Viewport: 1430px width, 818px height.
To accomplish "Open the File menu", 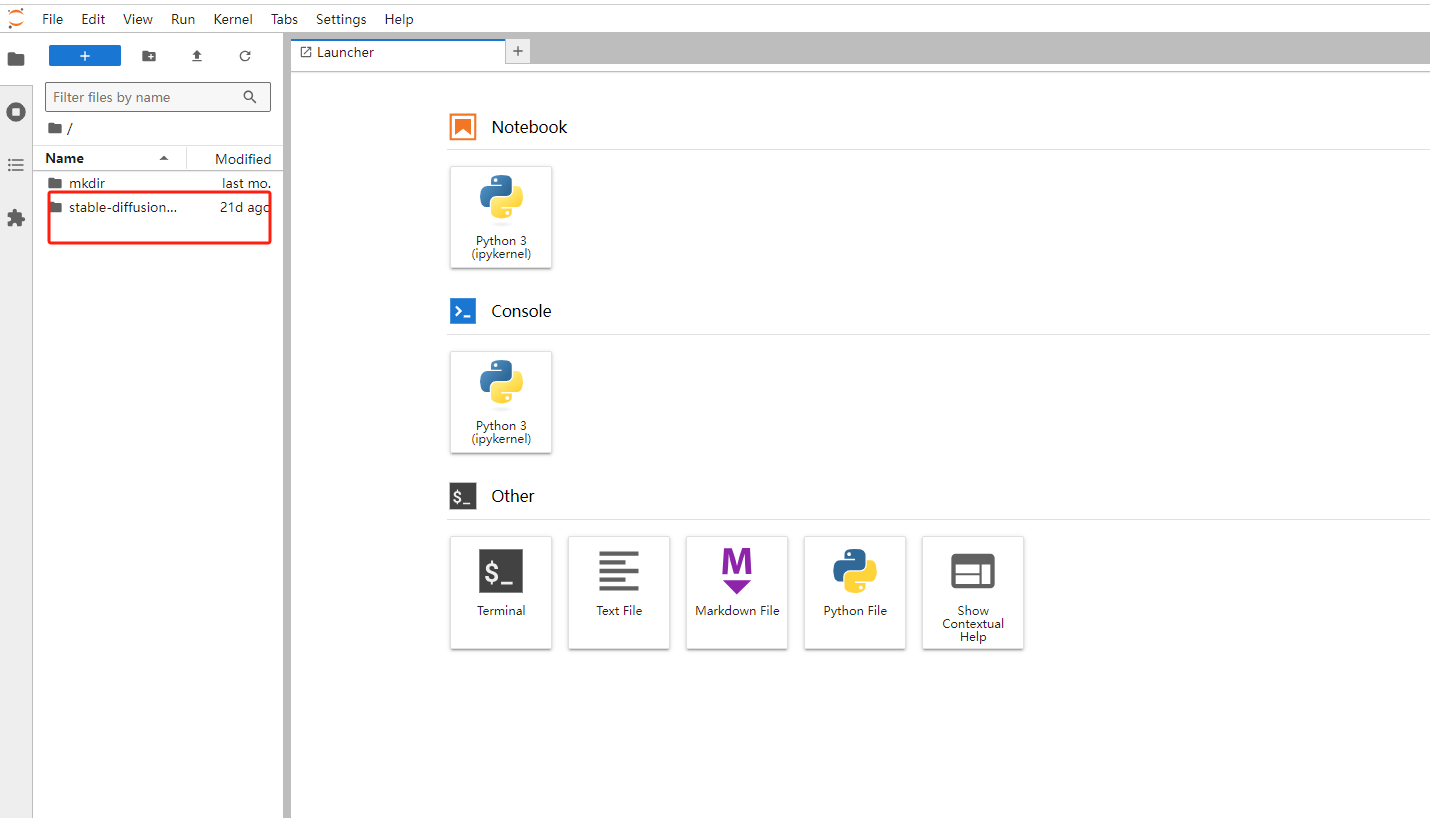I will tap(53, 19).
